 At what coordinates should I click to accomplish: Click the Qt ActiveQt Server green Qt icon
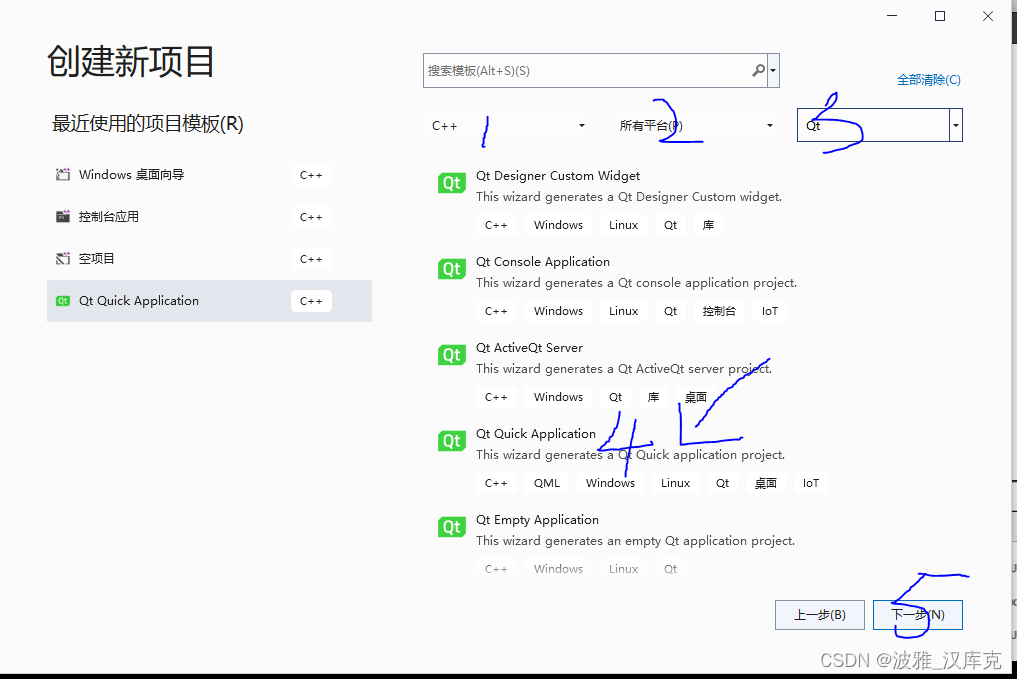[x=451, y=354]
